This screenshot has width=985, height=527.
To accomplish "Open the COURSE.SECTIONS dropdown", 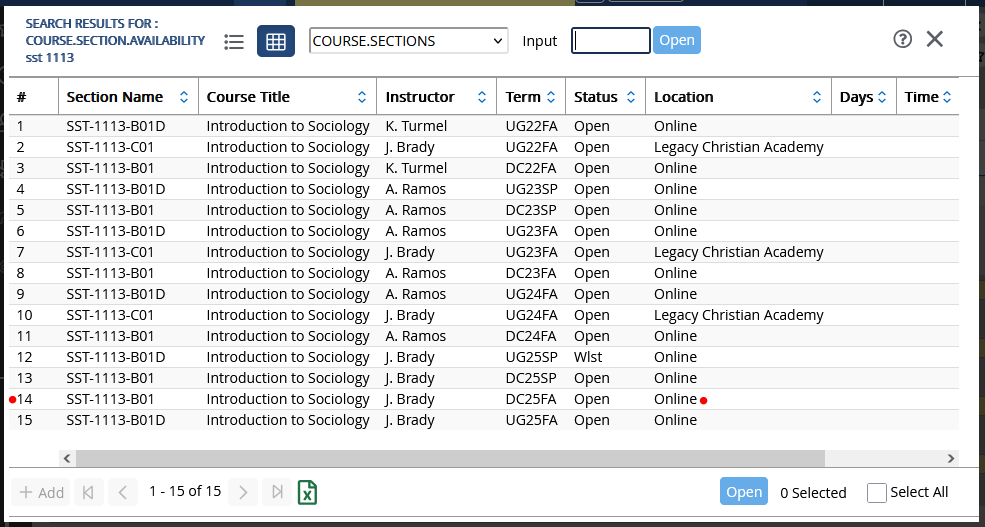I will (x=409, y=41).
